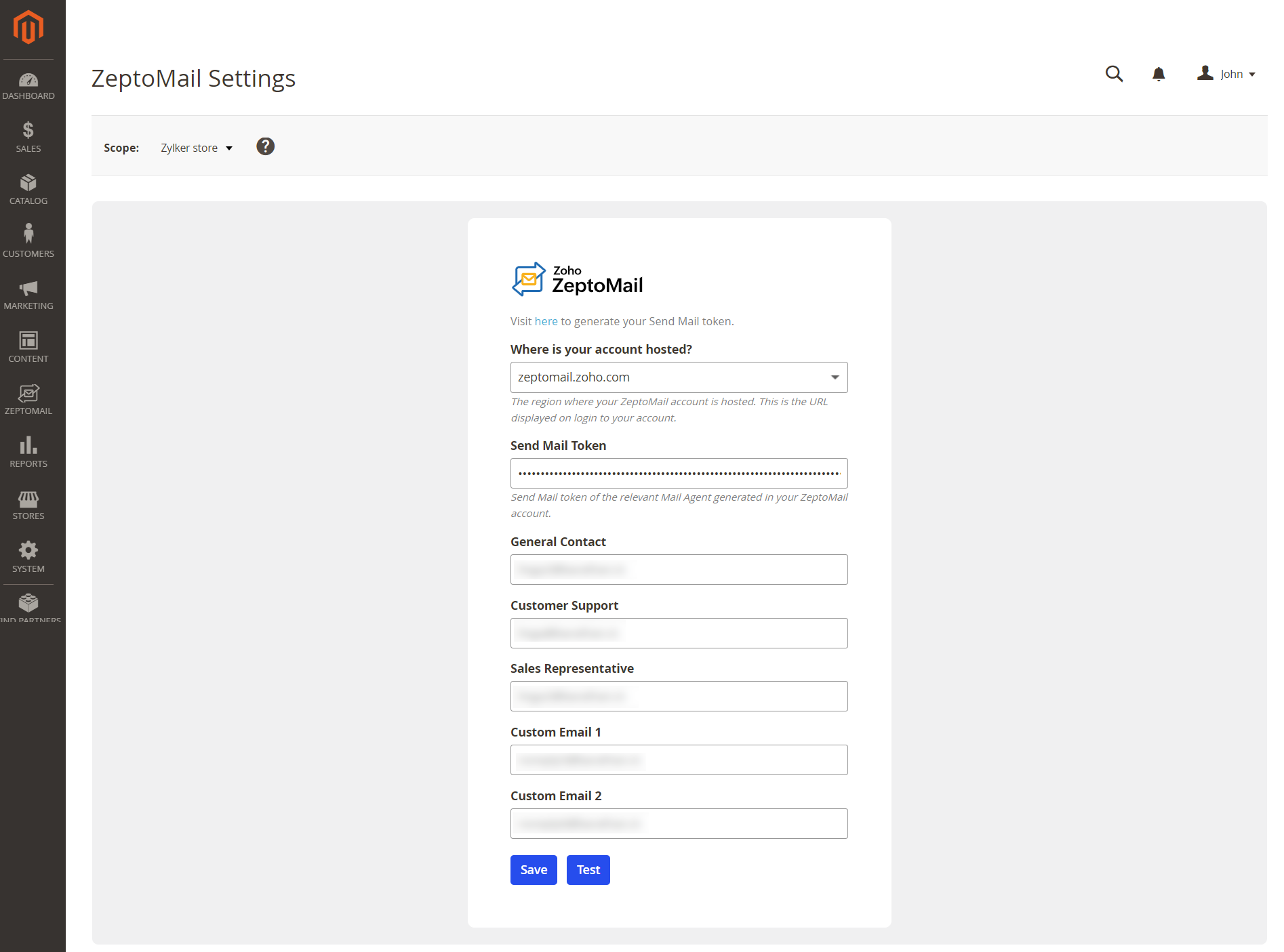1284x952 pixels.
Task: Visit the here link for token generation
Action: (x=546, y=321)
